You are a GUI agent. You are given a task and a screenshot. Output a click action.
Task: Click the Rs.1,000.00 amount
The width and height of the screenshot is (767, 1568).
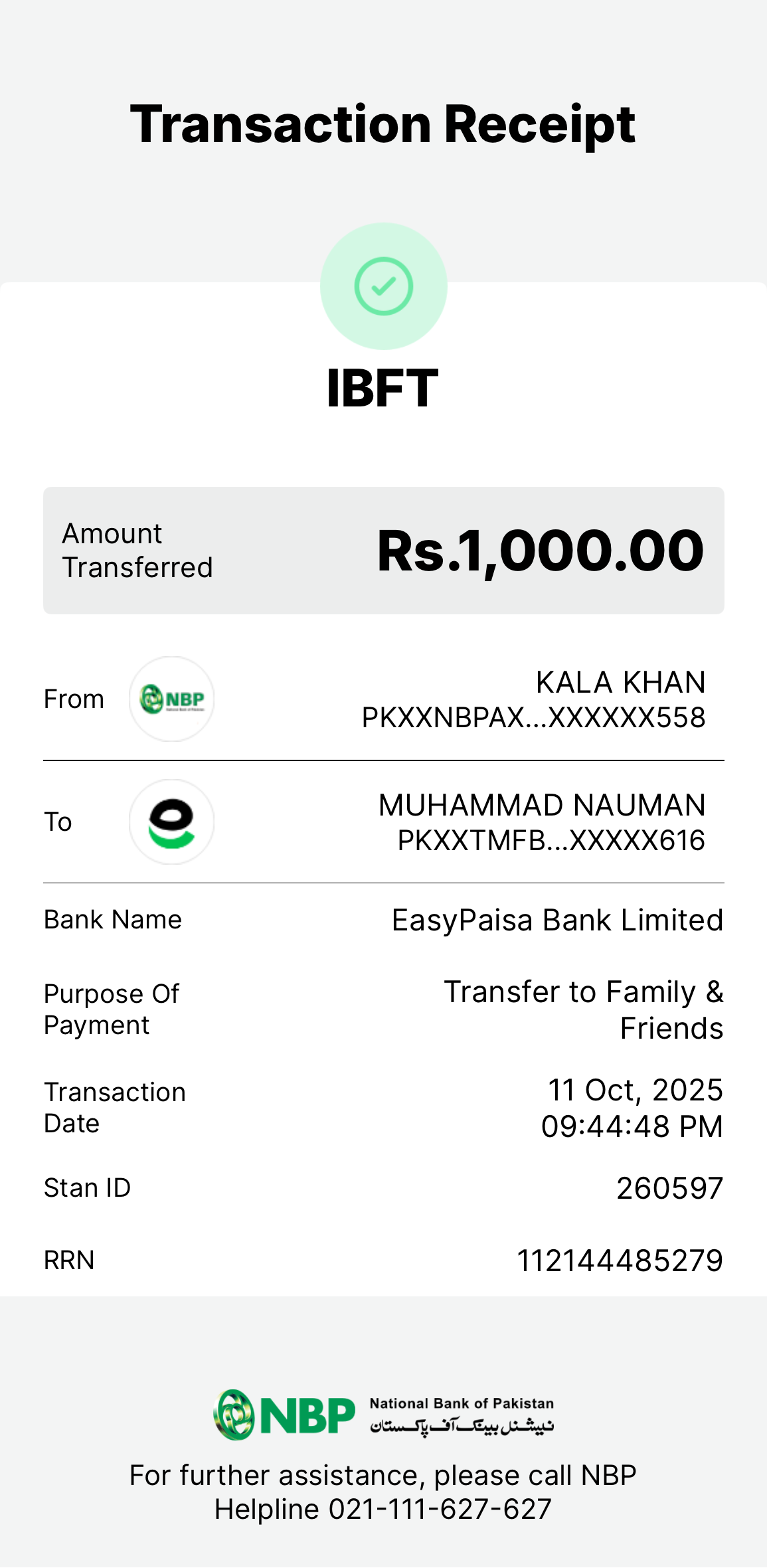point(540,551)
